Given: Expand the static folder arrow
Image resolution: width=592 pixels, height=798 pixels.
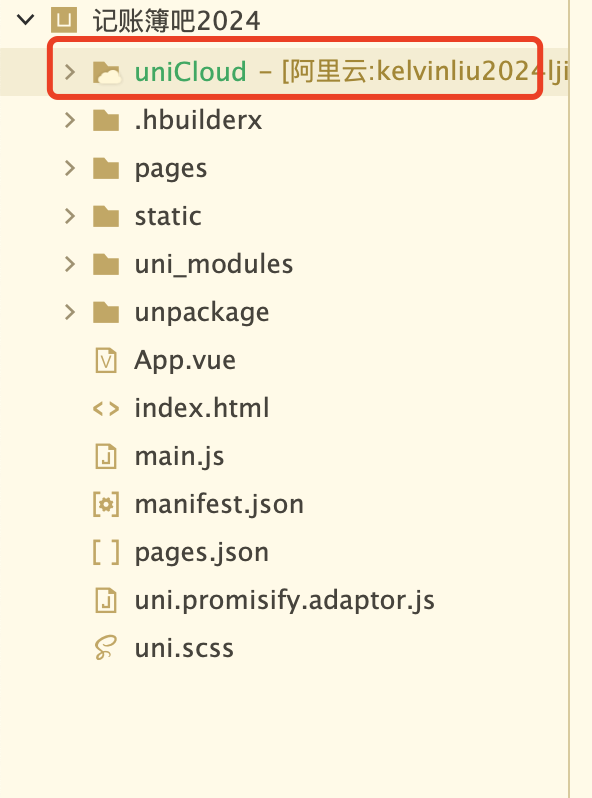Looking at the screenshot, I should pyautogui.click(x=70, y=216).
